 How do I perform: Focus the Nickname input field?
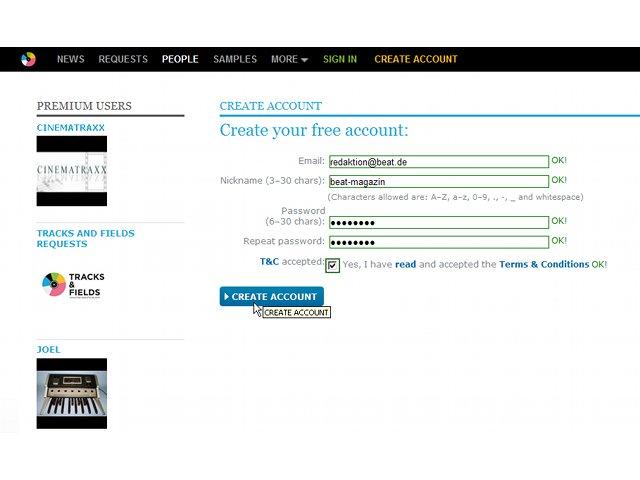(x=439, y=181)
